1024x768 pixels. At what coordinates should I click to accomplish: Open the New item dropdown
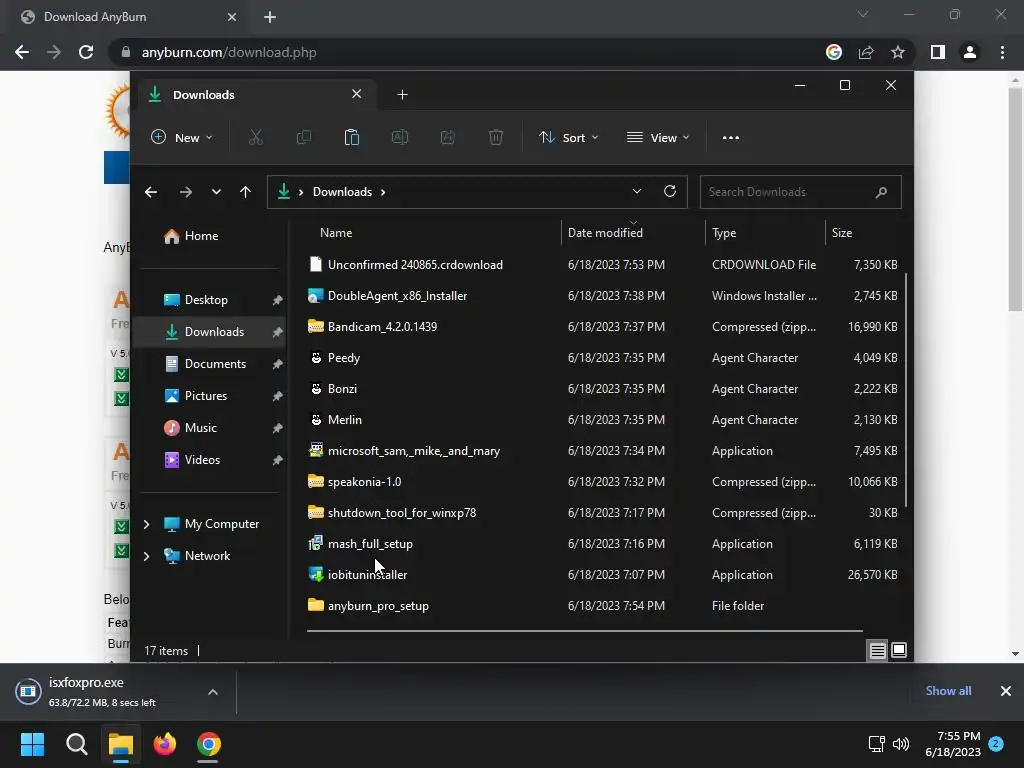[x=182, y=138]
